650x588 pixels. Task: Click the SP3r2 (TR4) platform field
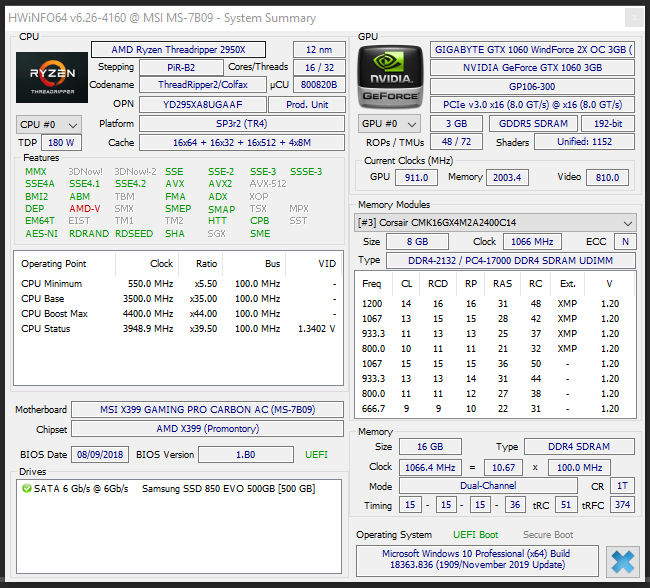(242, 124)
